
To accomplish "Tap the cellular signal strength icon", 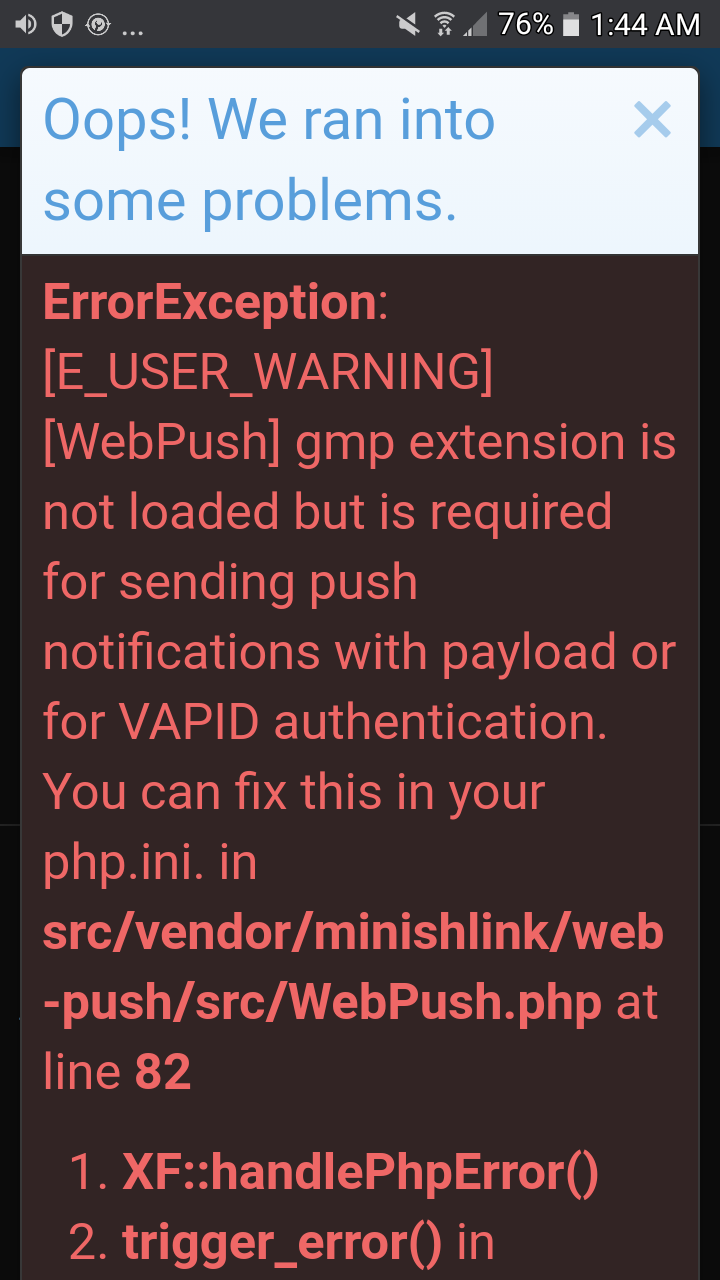I will click(x=475, y=24).
